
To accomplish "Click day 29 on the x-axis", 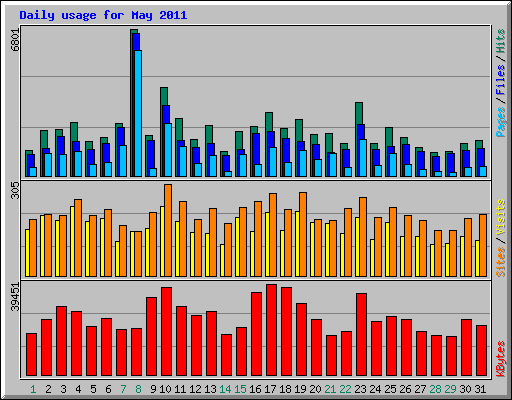I will coord(450,389).
